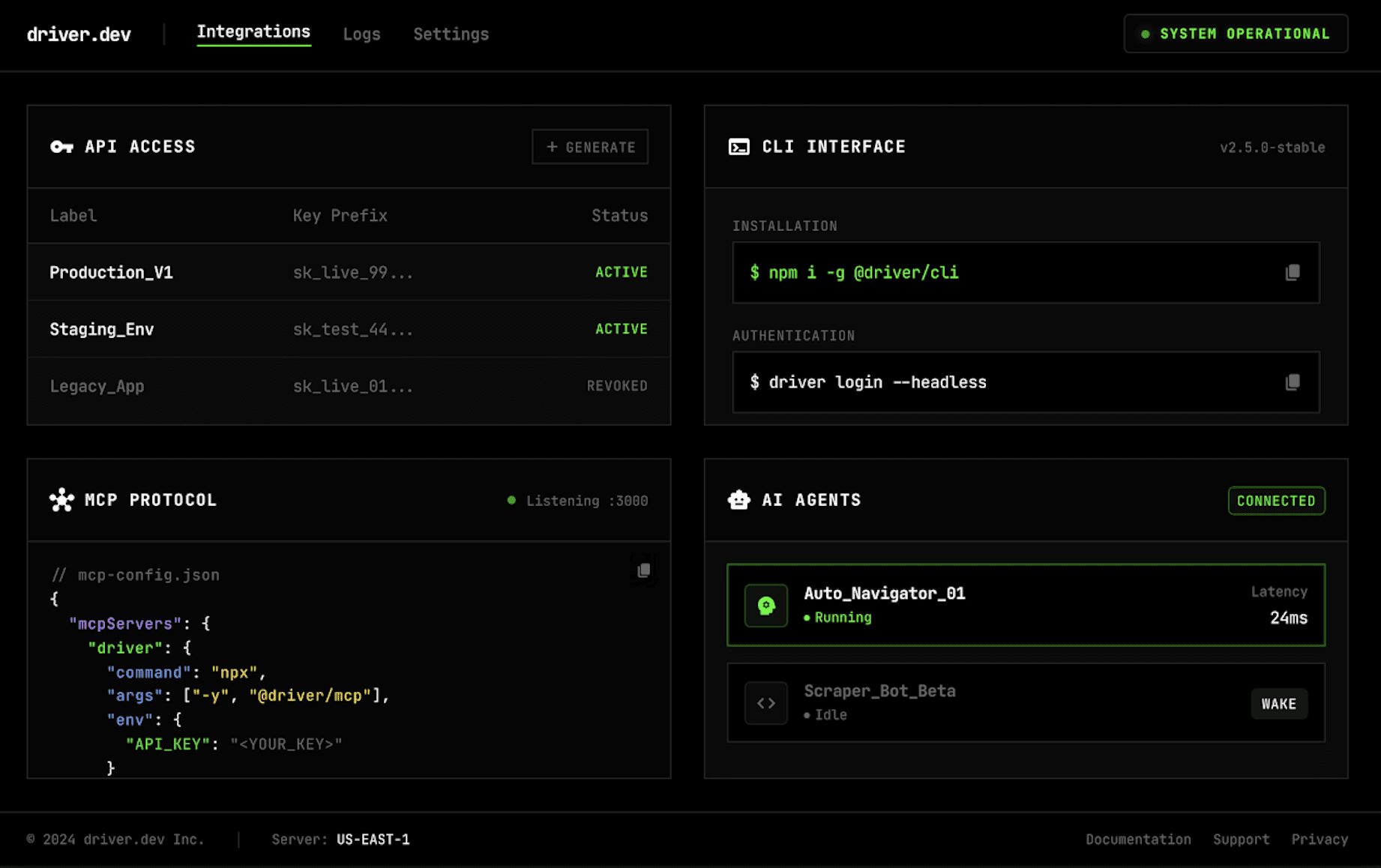1381x868 pixels.
Task: Click the green System Operational status dot
Action: (x=1145, y=34)
